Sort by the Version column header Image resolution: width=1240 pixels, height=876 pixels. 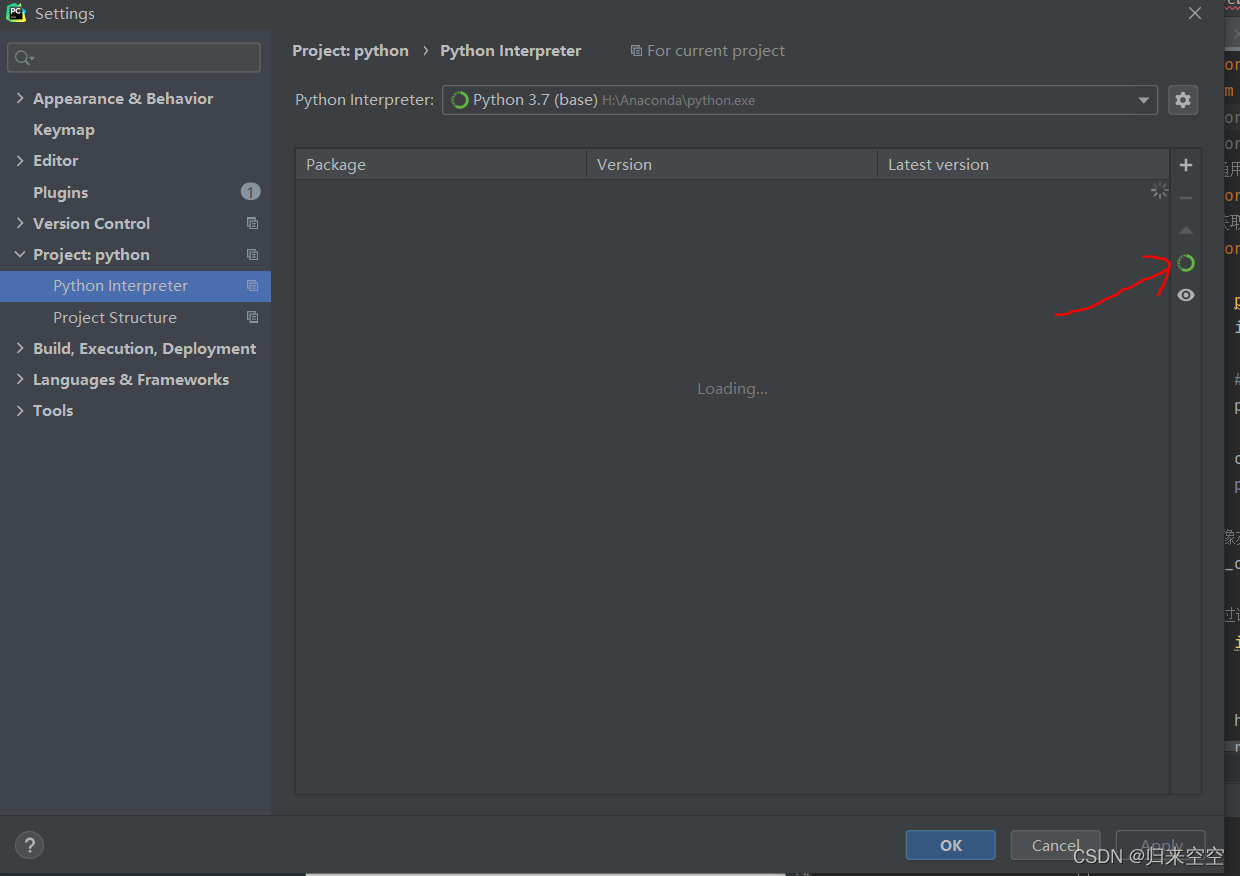(x=732, y=164)
